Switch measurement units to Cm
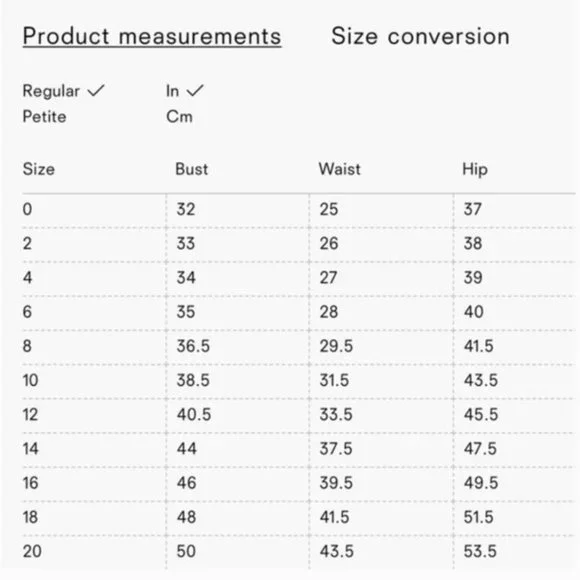Screen dimensions: 580x580 [x=179, y=117]
